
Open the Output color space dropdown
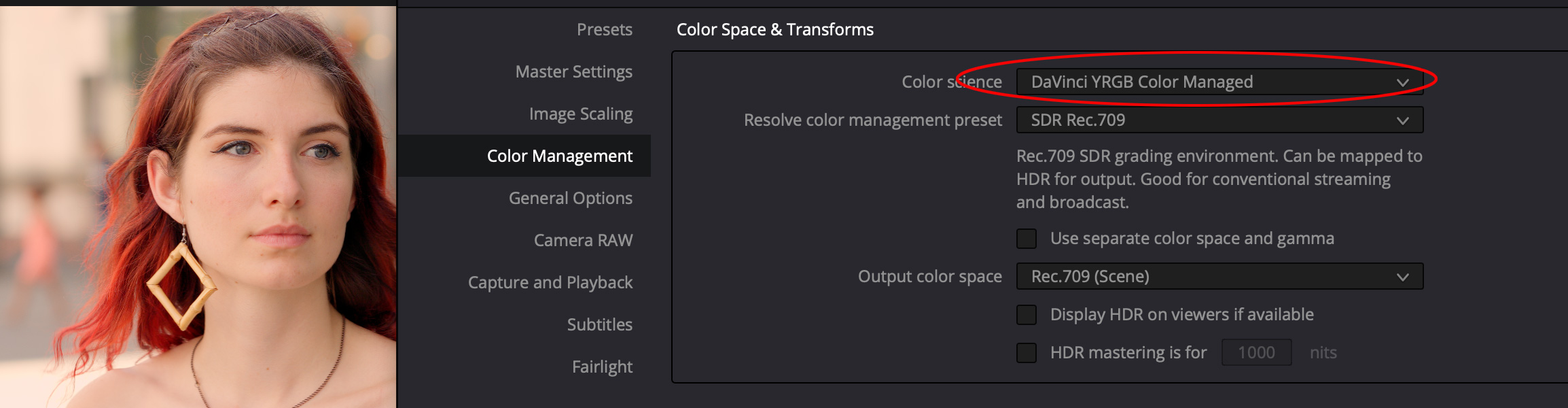[1219, 276]
